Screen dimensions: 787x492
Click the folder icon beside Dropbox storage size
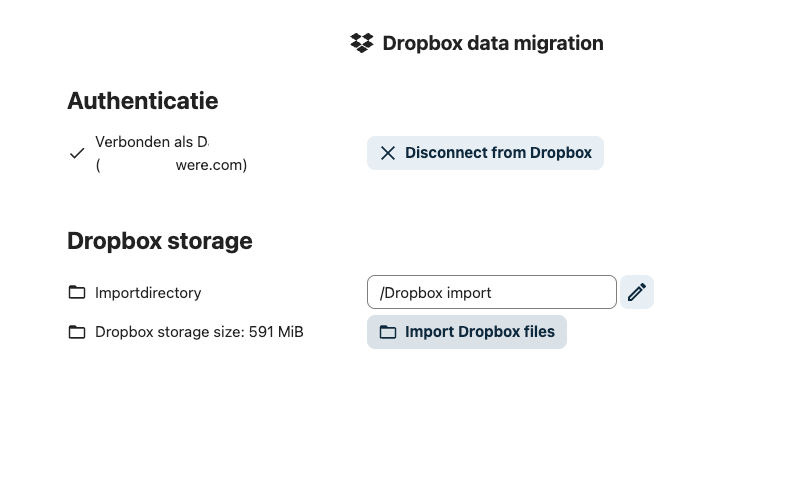click(x=77, y=332)
